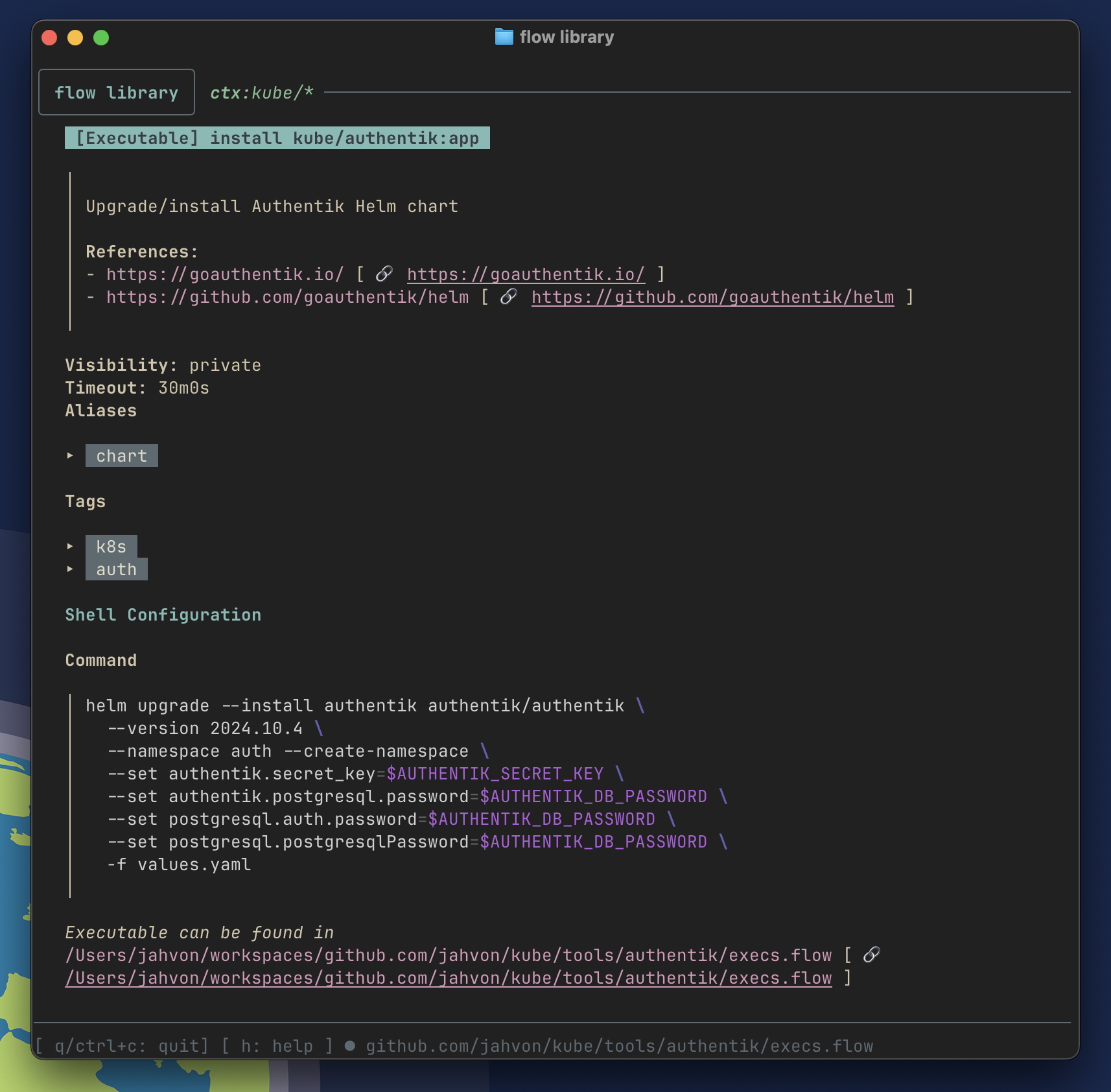Click the Shell Configuration heading

(163, 615)
